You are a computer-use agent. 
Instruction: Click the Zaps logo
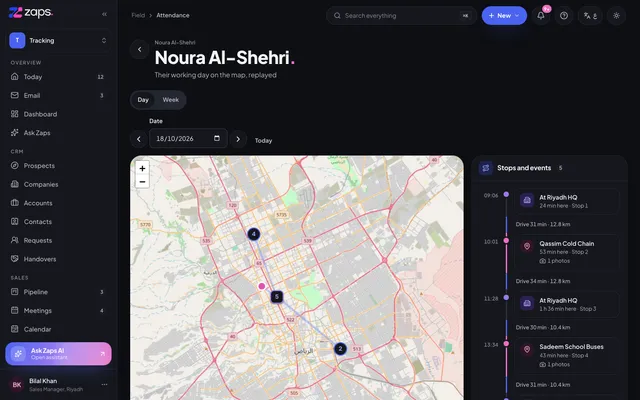pyautogui.click(x=31, y=13)
